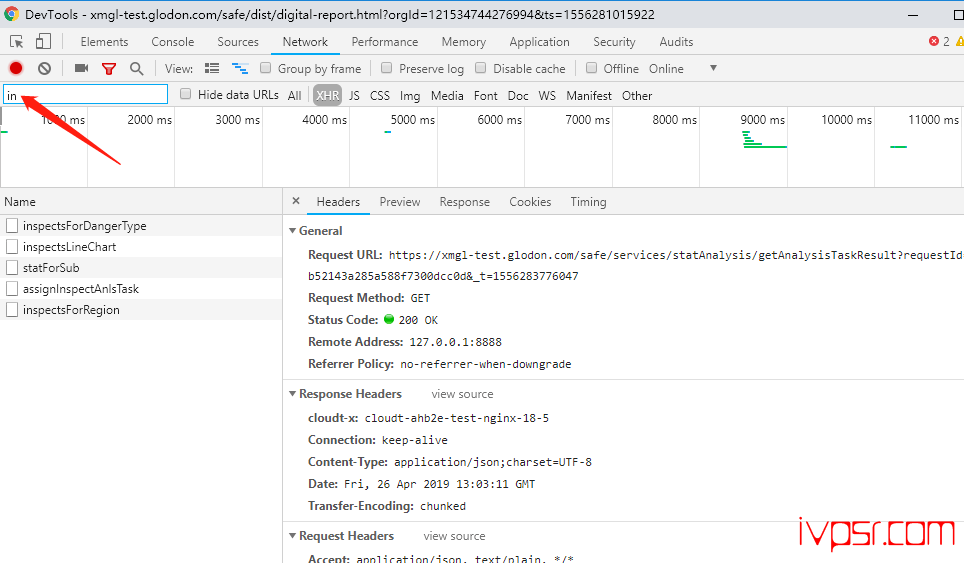Clear the network log with the clear icon
964x563 pixels.
tap(44, 68)
